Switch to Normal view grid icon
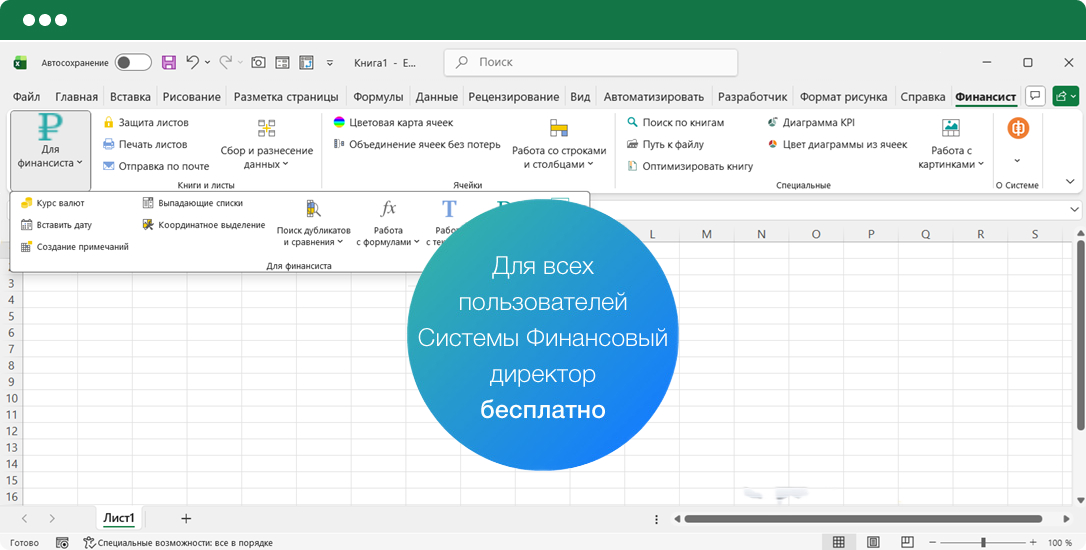 (839, 542)
